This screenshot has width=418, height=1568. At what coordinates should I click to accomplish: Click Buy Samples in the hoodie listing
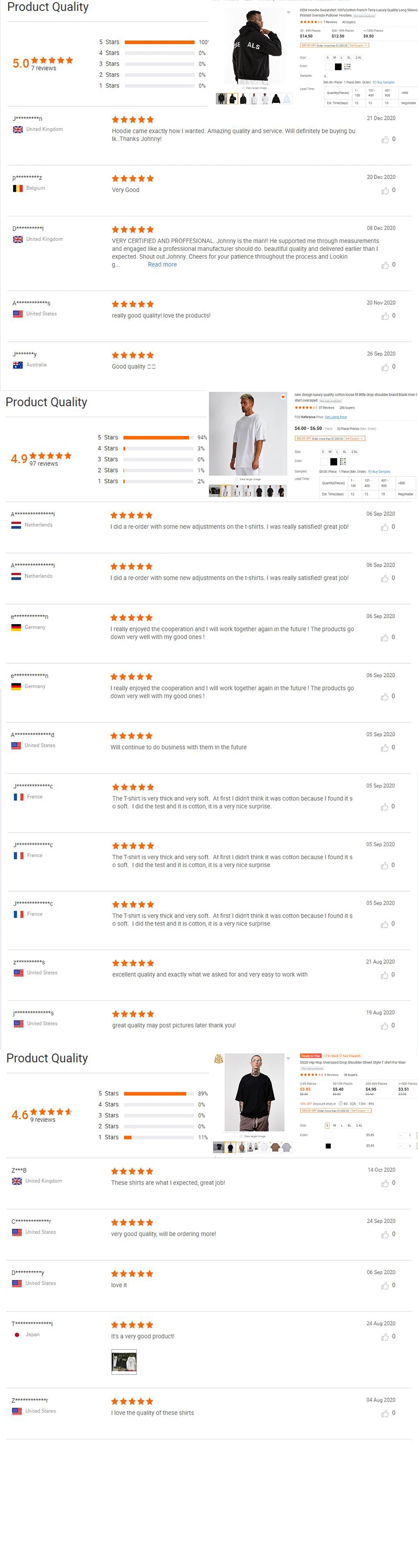point(385,82)
